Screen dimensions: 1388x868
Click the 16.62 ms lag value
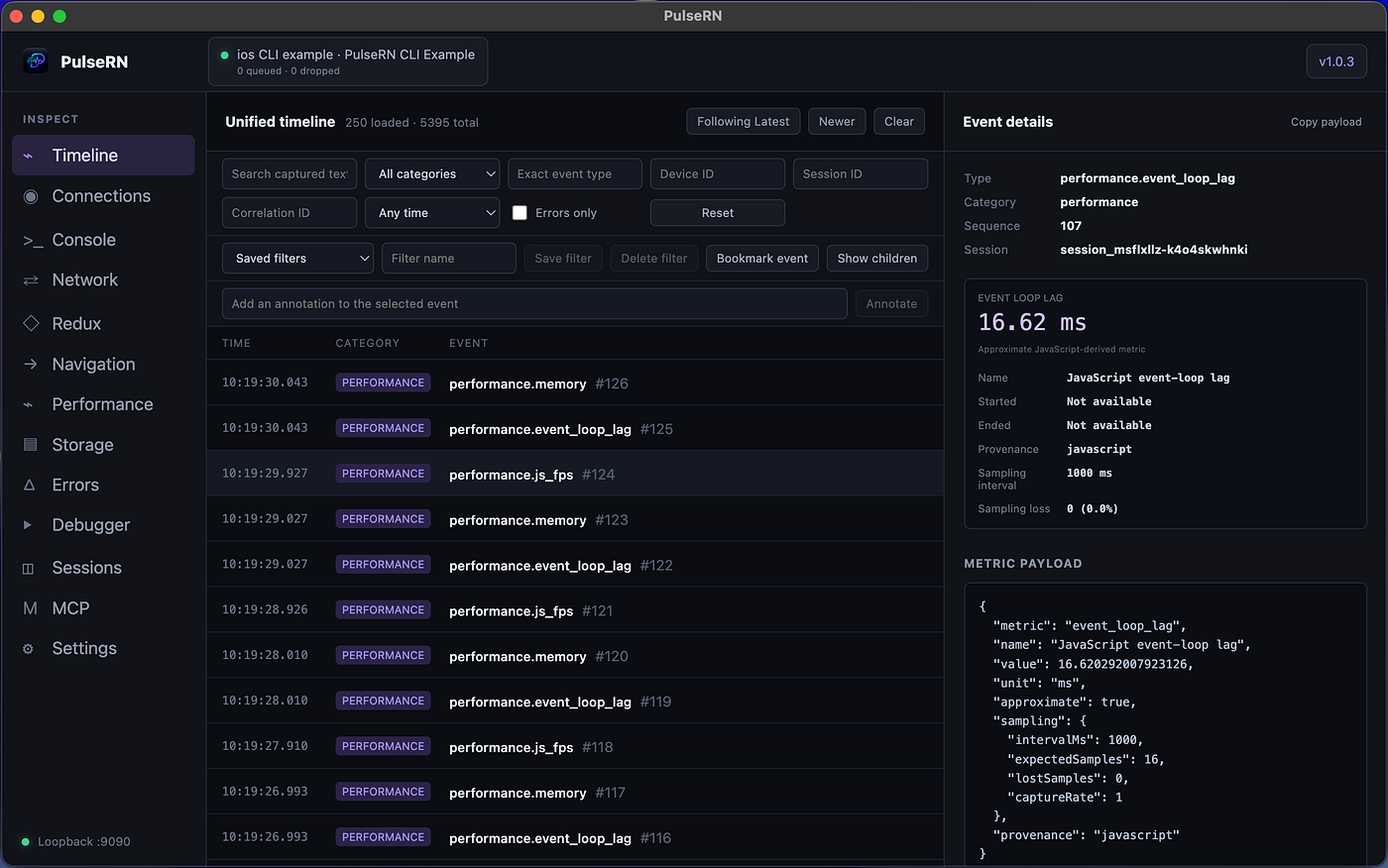click(1032, 322)
